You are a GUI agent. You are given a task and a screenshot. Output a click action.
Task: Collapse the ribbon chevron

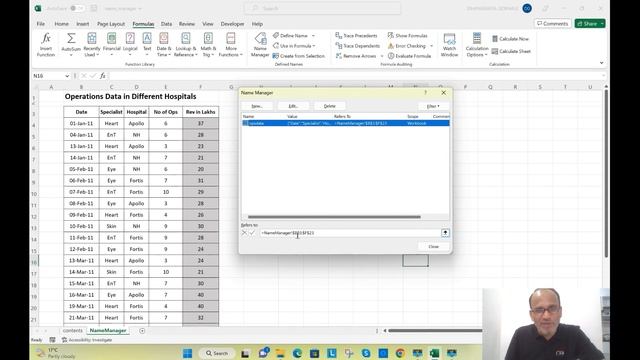pos(601,63)
